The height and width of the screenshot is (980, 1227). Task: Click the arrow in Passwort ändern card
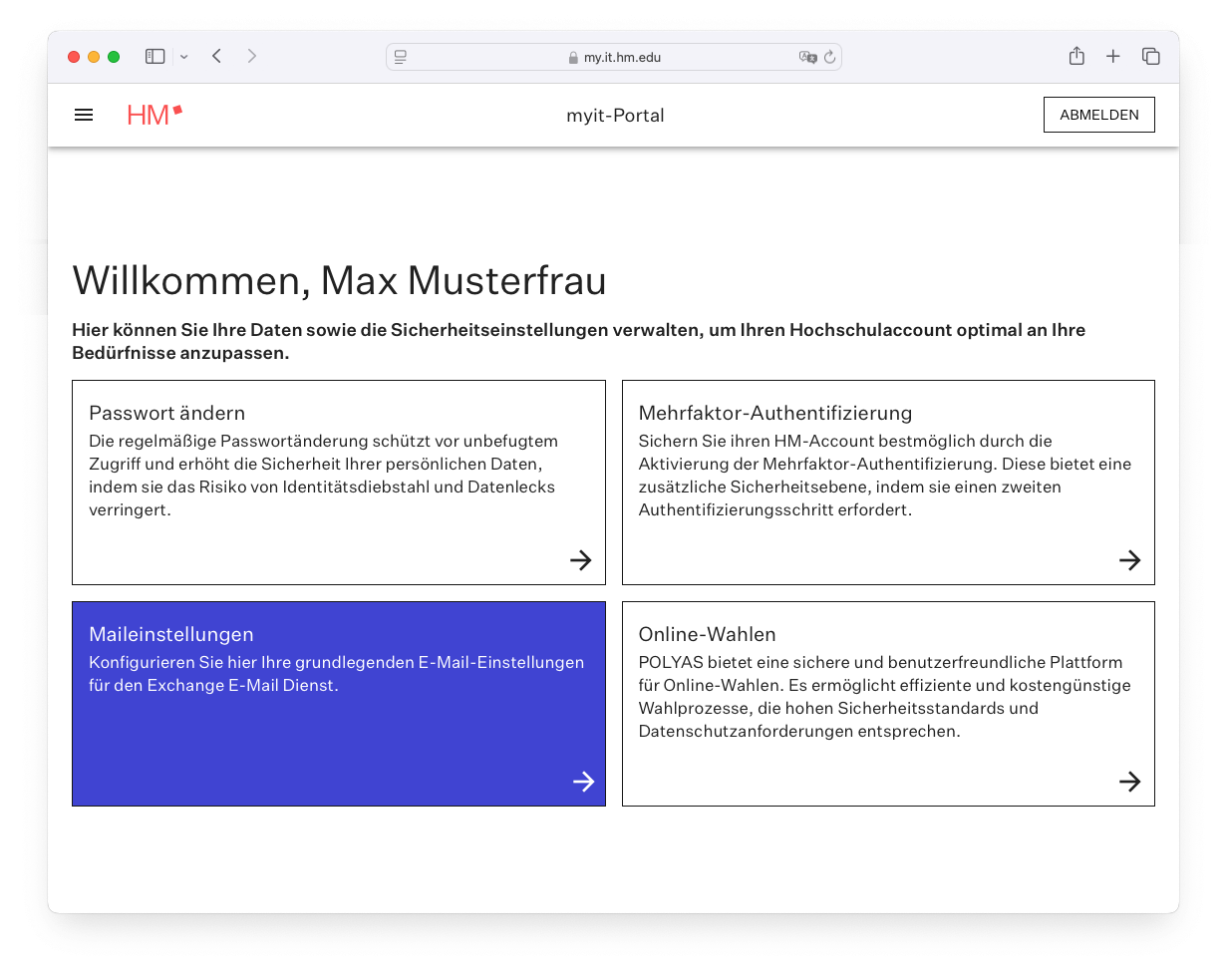[580, 560]
